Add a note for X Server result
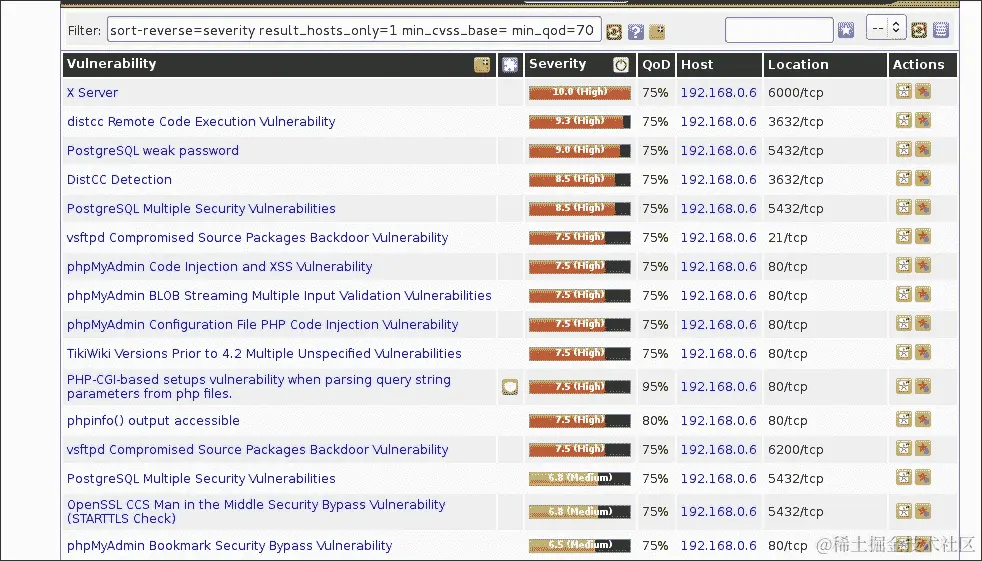Screen dimensions: 982x561 point(903,91)
